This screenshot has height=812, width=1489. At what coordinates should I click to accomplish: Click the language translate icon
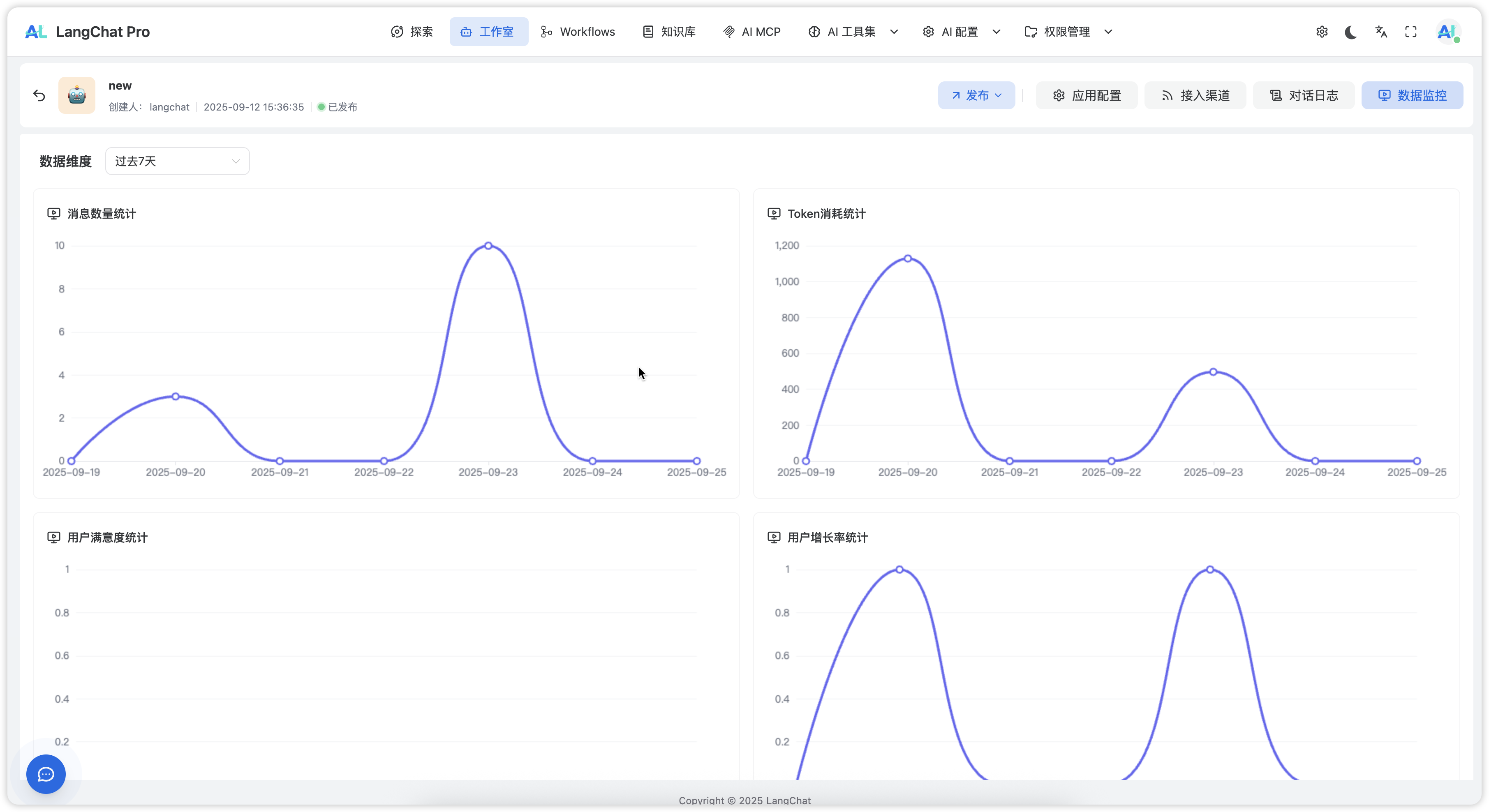tap(1381, 32)
